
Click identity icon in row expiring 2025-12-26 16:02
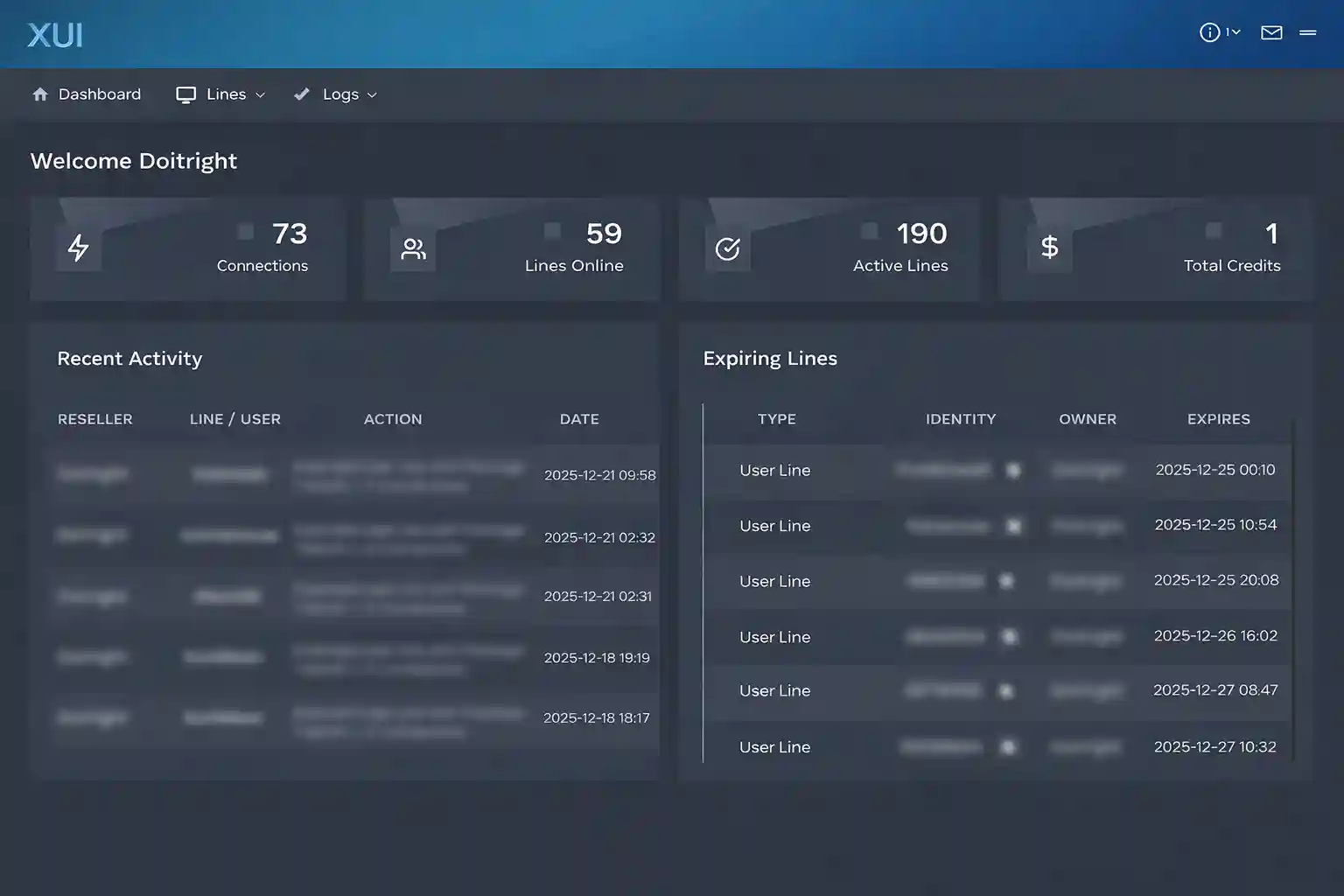(x=1009, y=637)
